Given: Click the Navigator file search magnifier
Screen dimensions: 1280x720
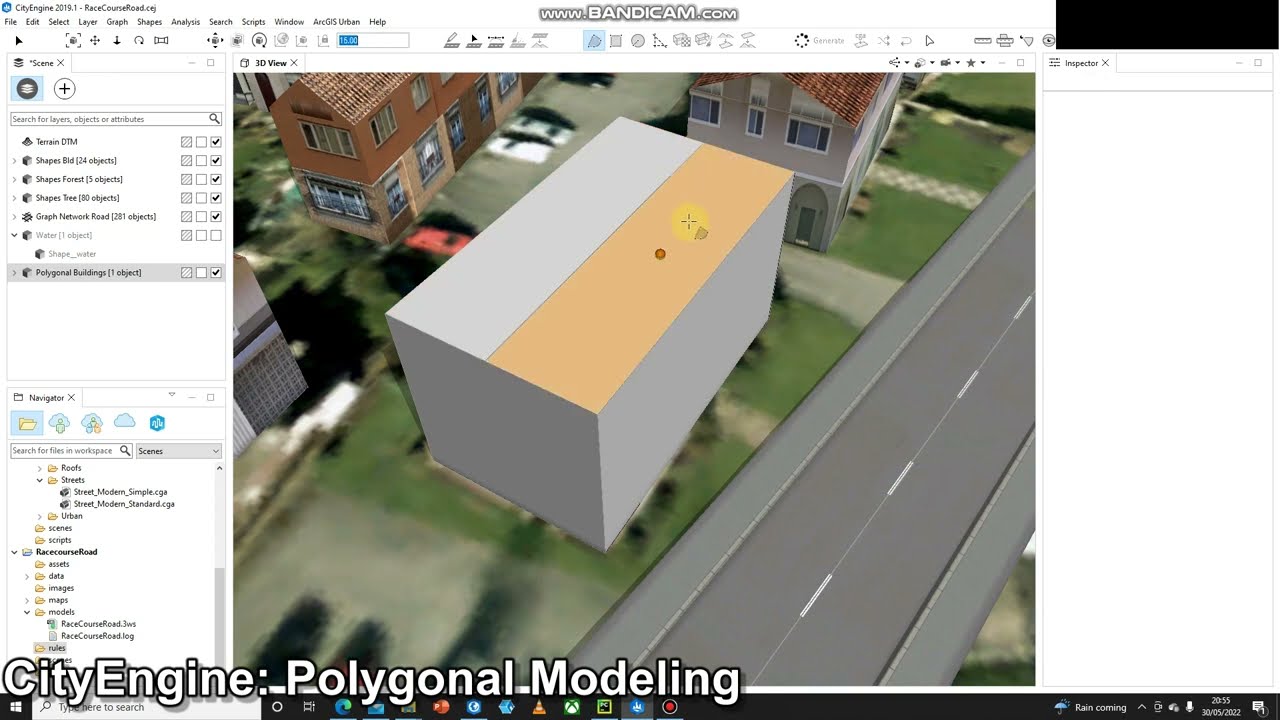Looking at the screenshot, I should (x=125, y=451).
